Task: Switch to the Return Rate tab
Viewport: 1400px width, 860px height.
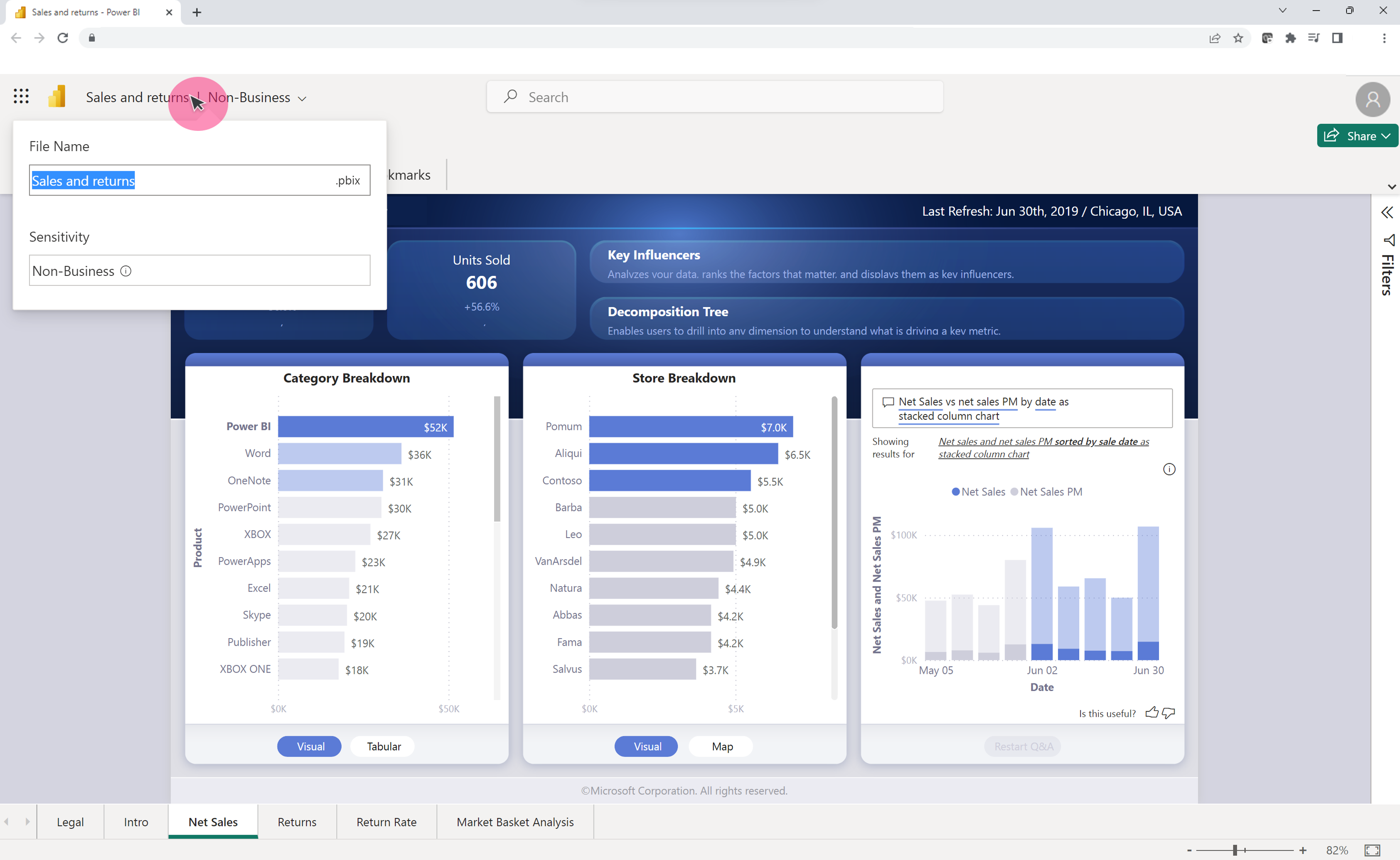Action: coord(386,822)
